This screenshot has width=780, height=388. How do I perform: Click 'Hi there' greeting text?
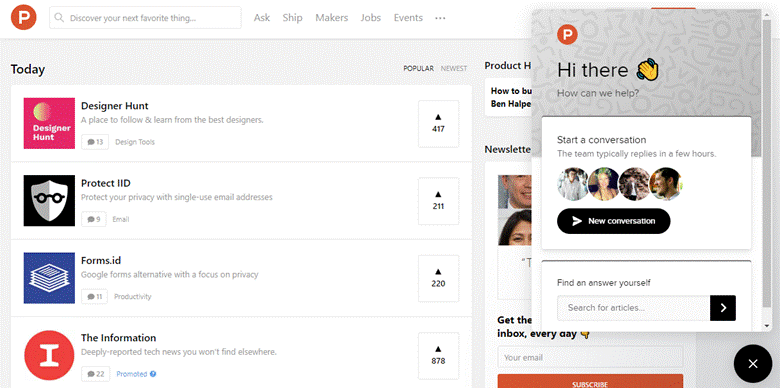coord(592,70)
